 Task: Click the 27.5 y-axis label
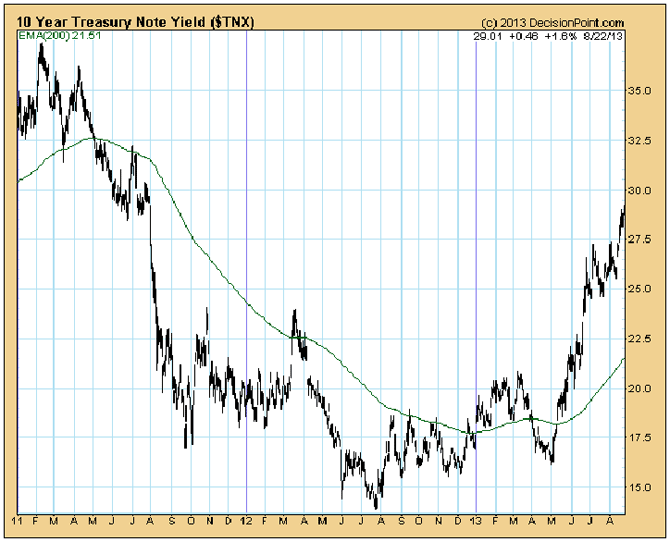[640, 240]
